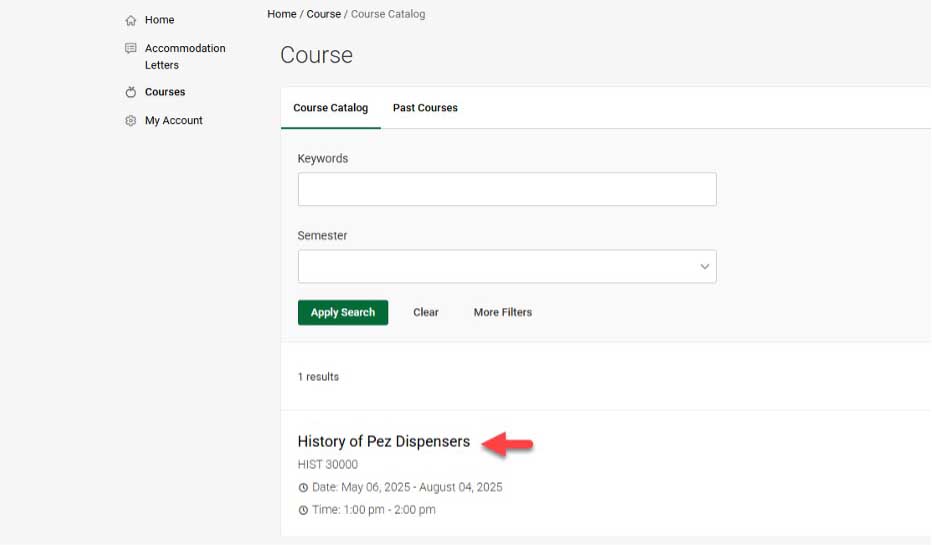The height and width of the screenshot is (546, 932).
Task: Select the Courses text label in sidebar
Action: click(x=165, y=92)
